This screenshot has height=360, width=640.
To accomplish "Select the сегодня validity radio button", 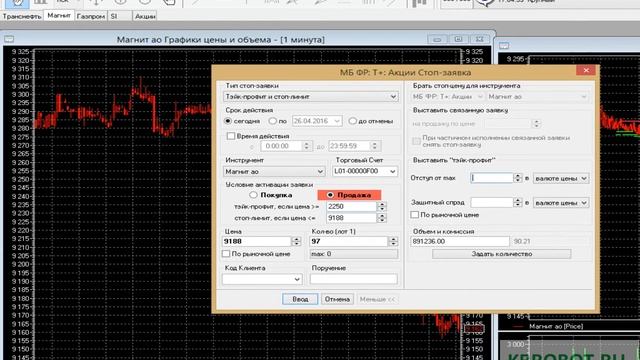I will click(x=228, y=121).
